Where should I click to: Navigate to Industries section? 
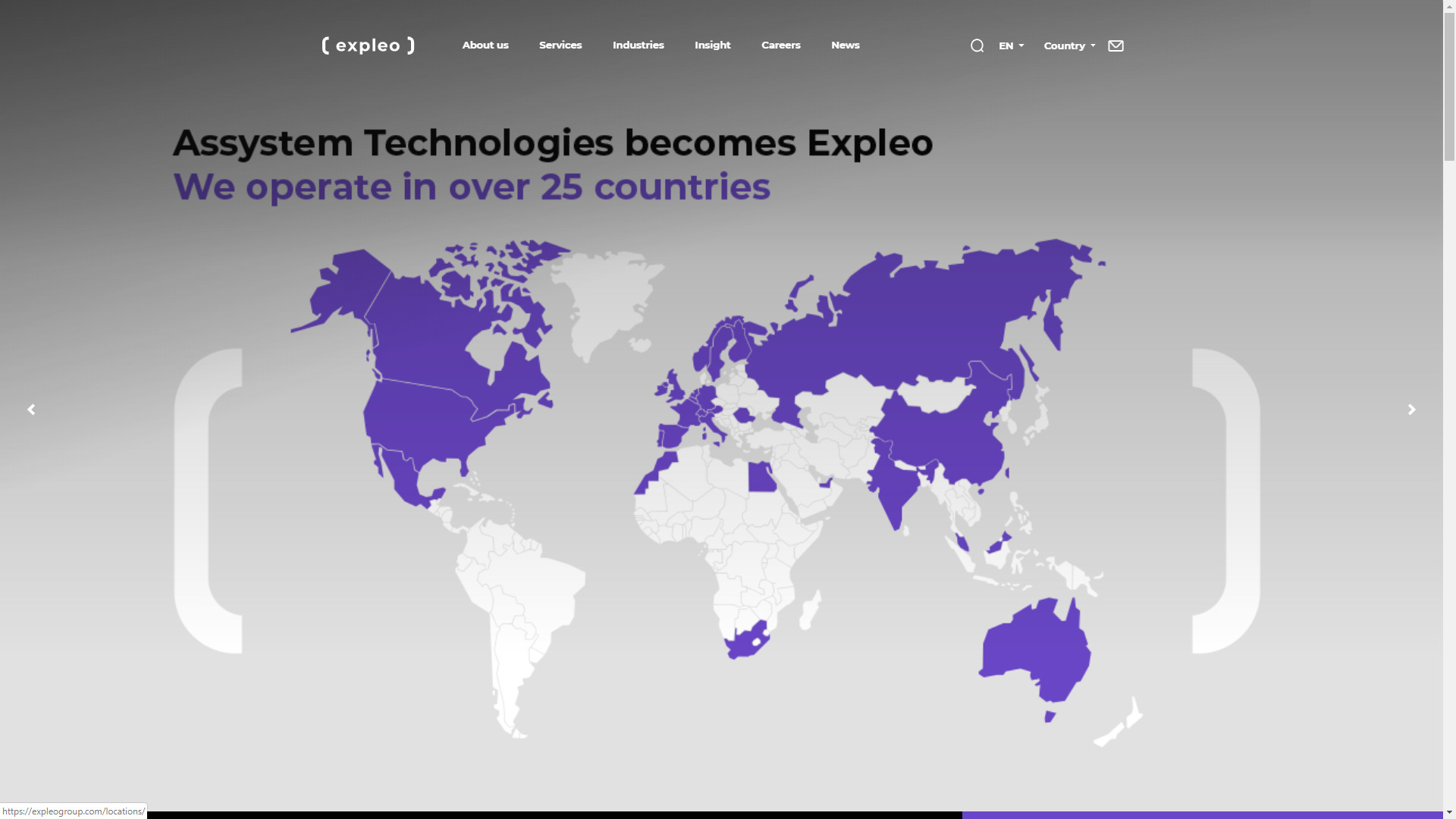[x=638, y=45]
